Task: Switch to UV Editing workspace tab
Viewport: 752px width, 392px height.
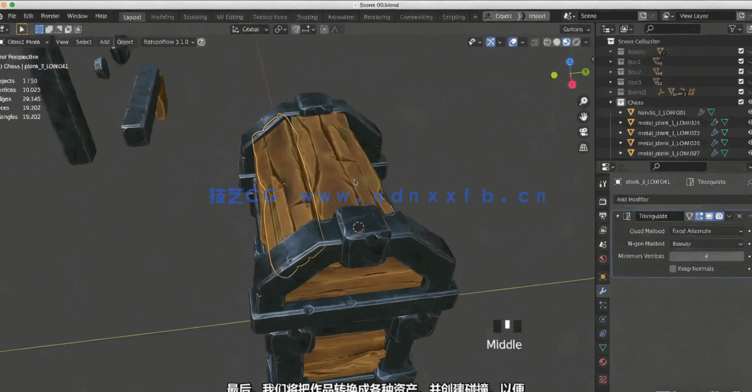Action: click(230, 17)
